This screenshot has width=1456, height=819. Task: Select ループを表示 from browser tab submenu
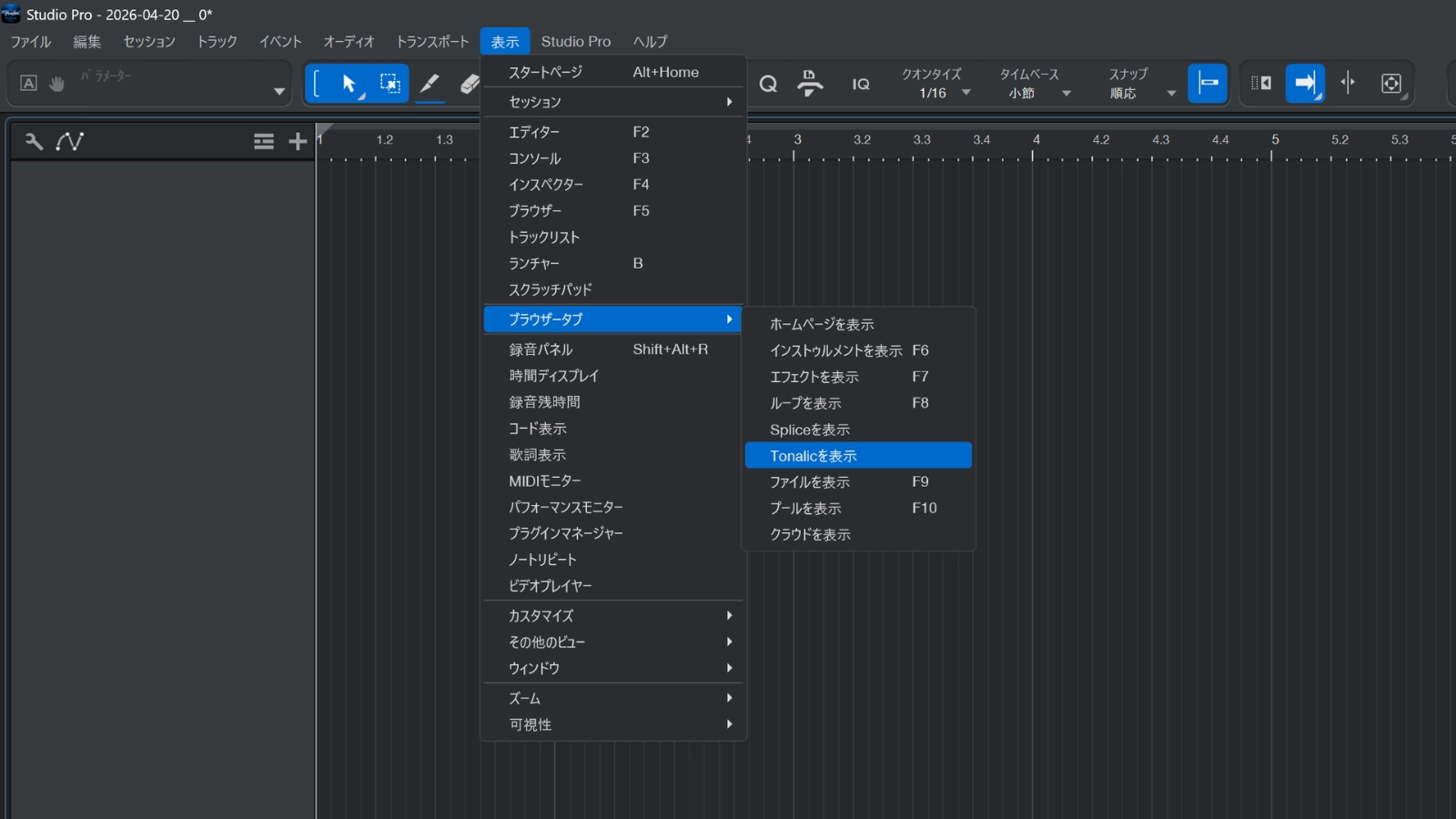coord(805,403)
